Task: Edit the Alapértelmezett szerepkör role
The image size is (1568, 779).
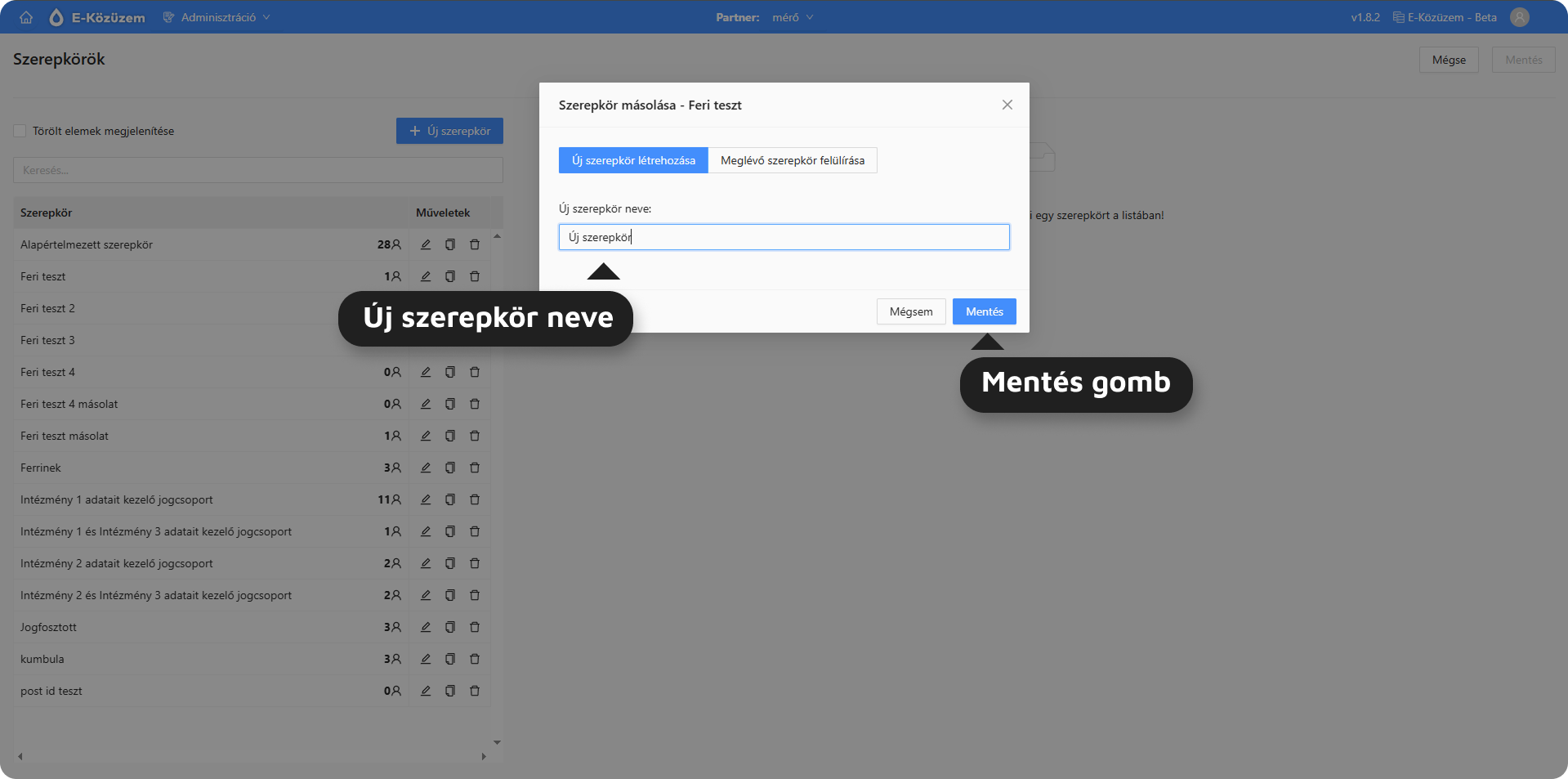Action: (426, 244)
